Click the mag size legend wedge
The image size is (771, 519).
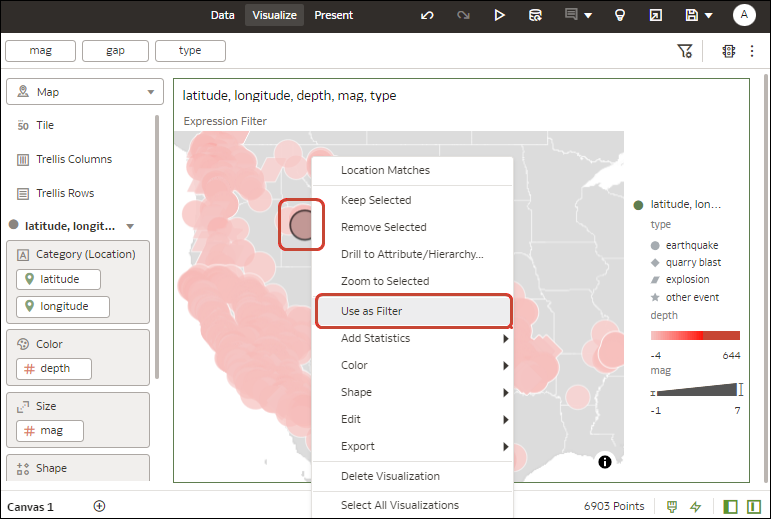point(696,390)
